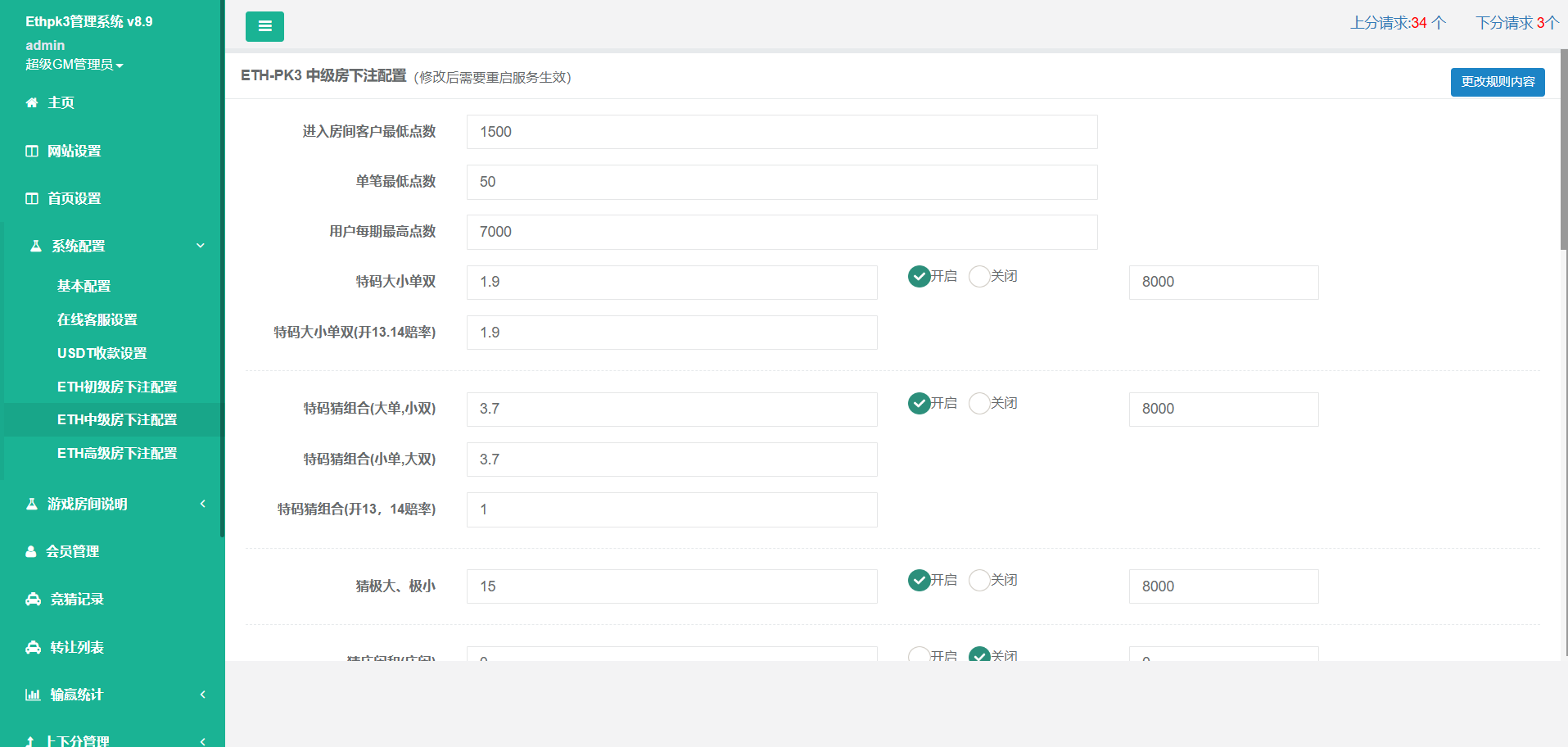Click the hamburger menu toggle button
The height and width of the screenshot is (747, 1568).
264,26
